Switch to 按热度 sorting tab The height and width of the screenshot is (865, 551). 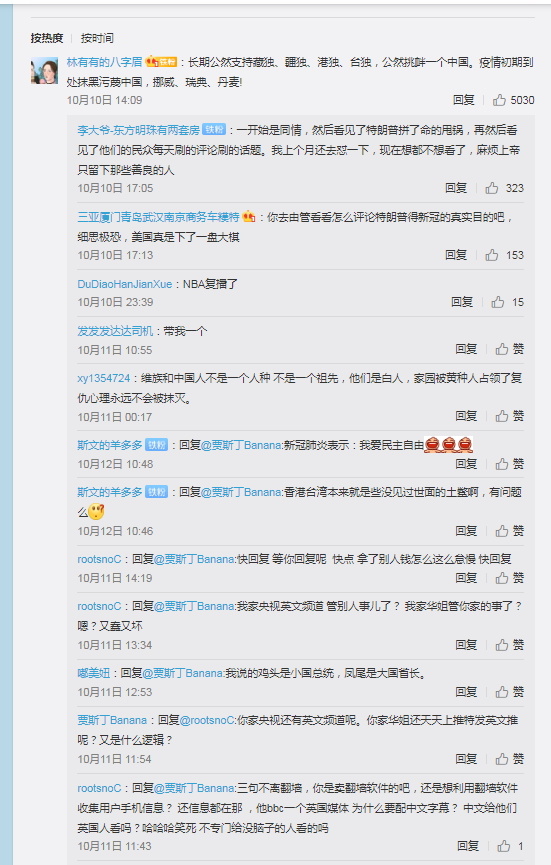pos(46,38)
